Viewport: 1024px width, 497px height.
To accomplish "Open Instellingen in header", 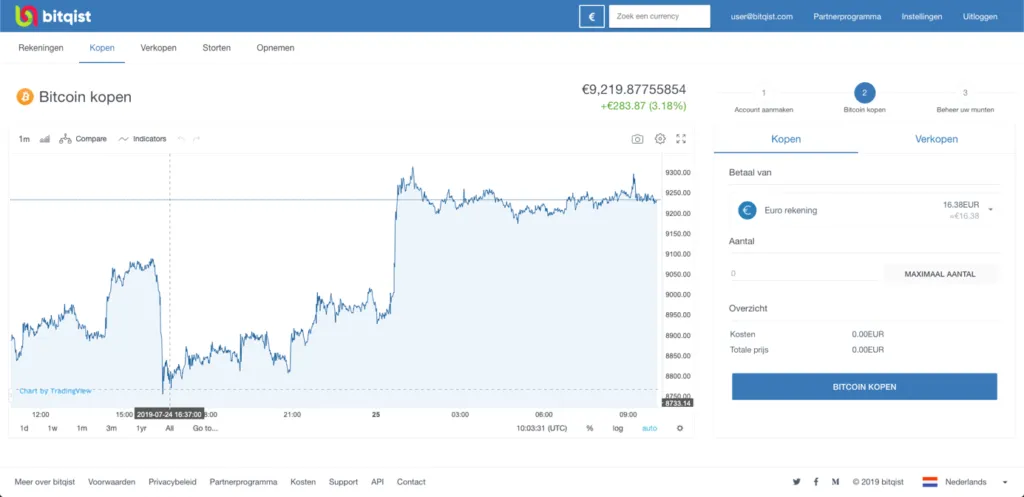I will pyautogui.click(x=921, y=16).
